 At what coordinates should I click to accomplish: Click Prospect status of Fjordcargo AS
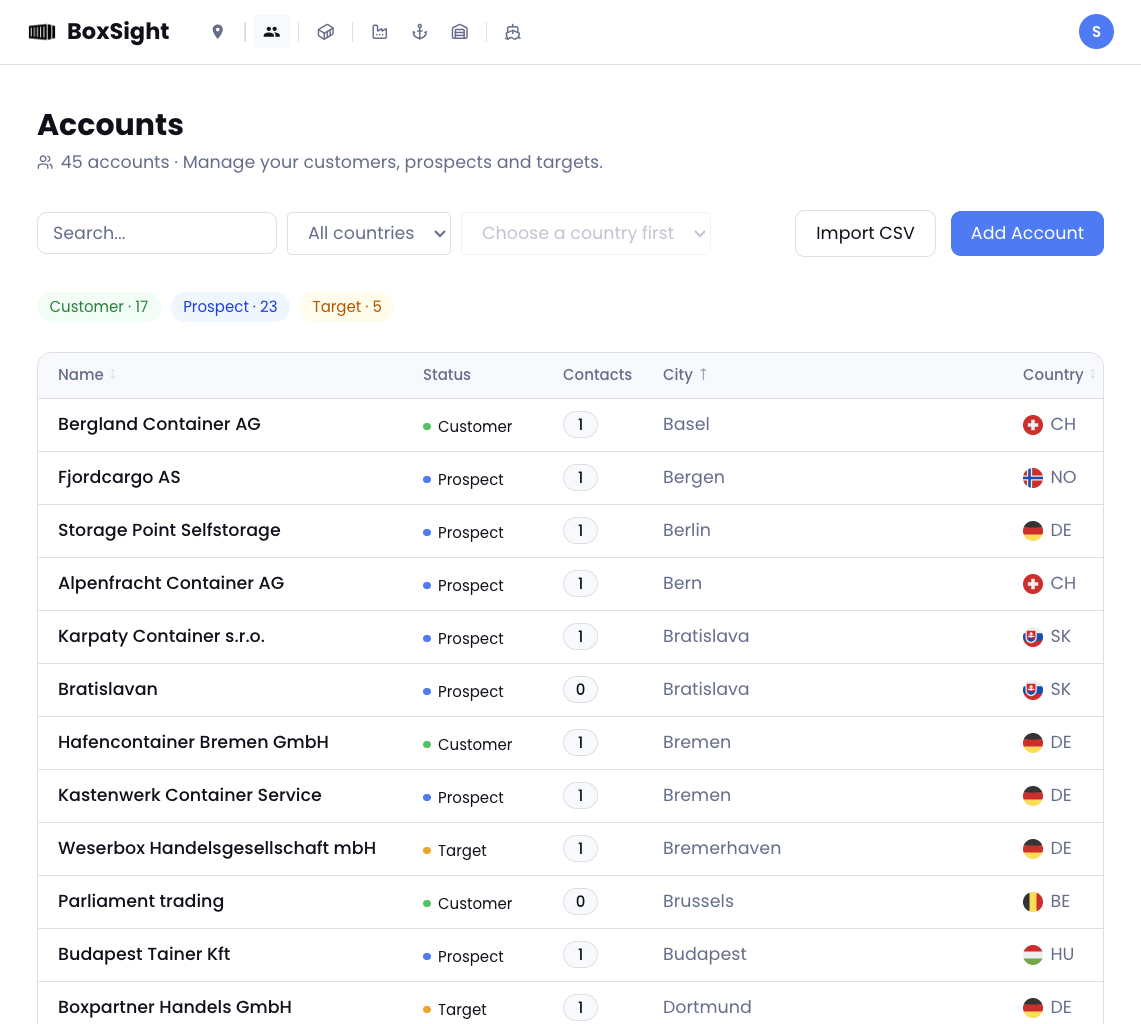point(464,480)
